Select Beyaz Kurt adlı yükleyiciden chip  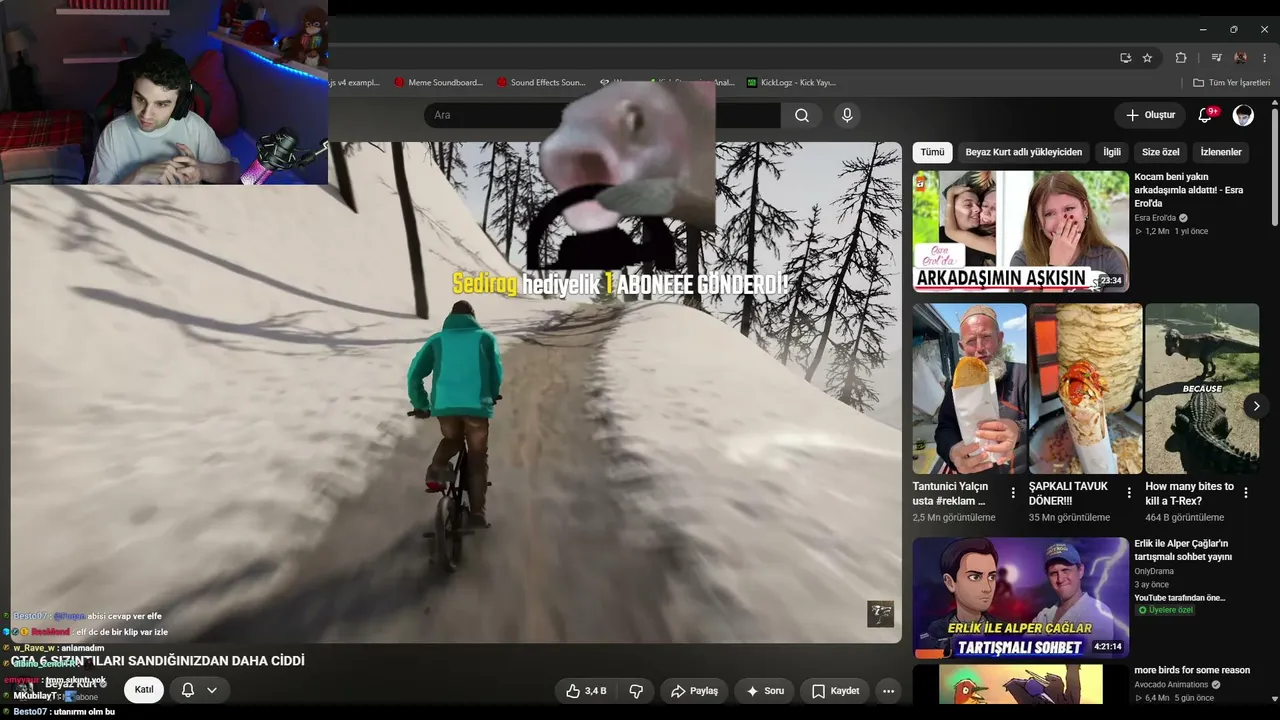point(1023,152)
